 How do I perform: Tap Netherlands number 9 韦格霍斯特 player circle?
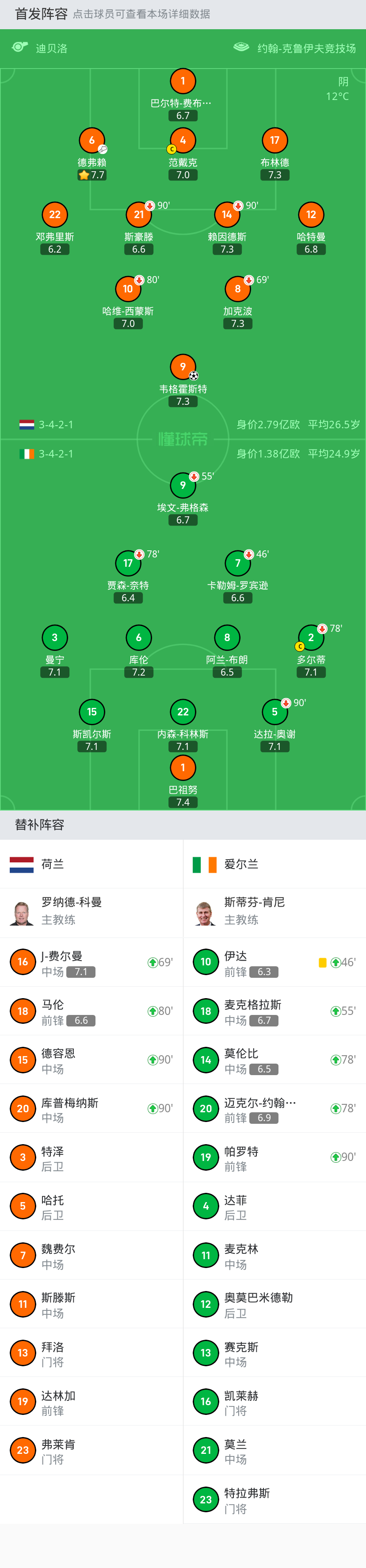183,366
